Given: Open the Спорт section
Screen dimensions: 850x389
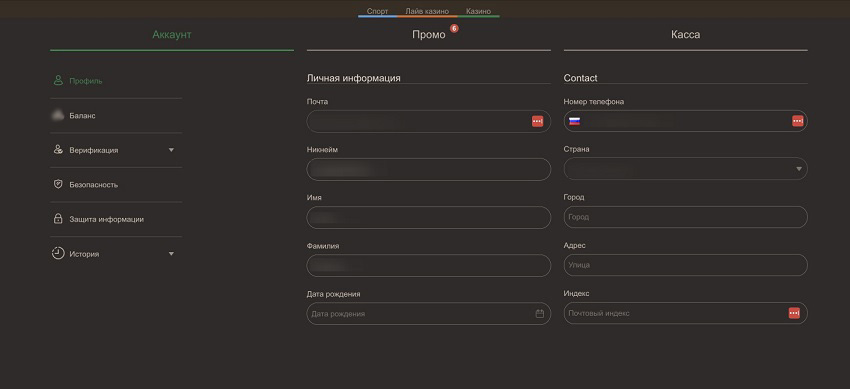Looking at the screenshot, I should (x=377, y=11).
